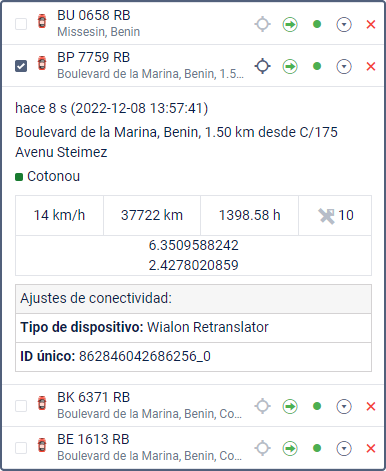Viewport: 386px width, 471px height.
Task: Click the Cotonou geofence label
Action: (54, 176)
